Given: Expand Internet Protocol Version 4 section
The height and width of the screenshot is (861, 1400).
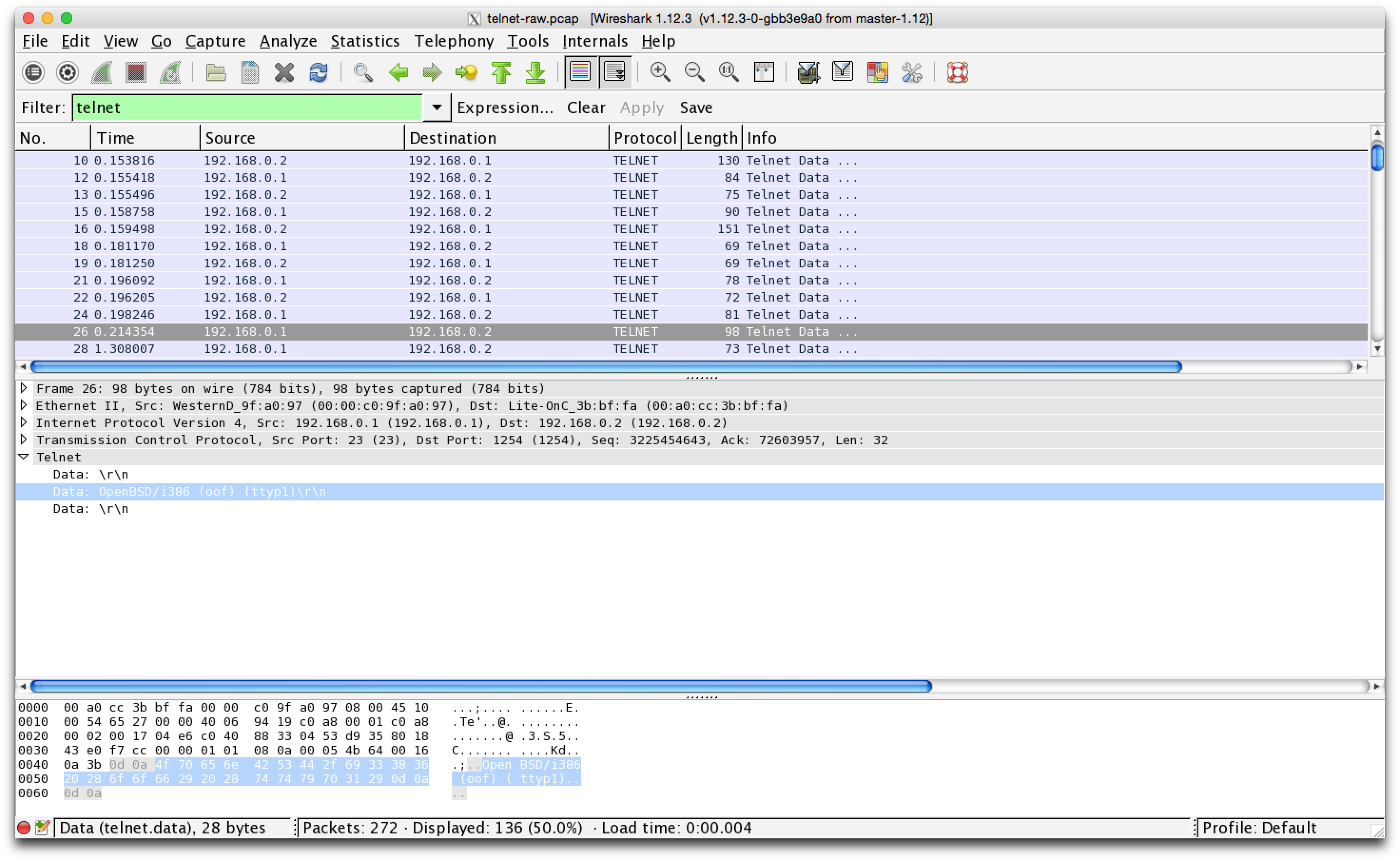Looking at the screenshot, I should click(x=24, y=422).
